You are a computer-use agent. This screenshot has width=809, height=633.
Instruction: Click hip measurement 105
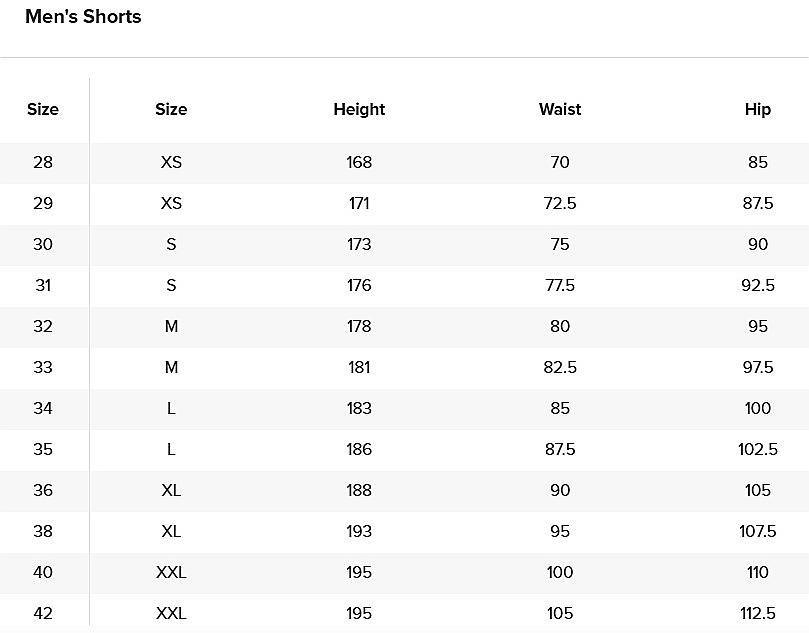(x=758, y=490)
